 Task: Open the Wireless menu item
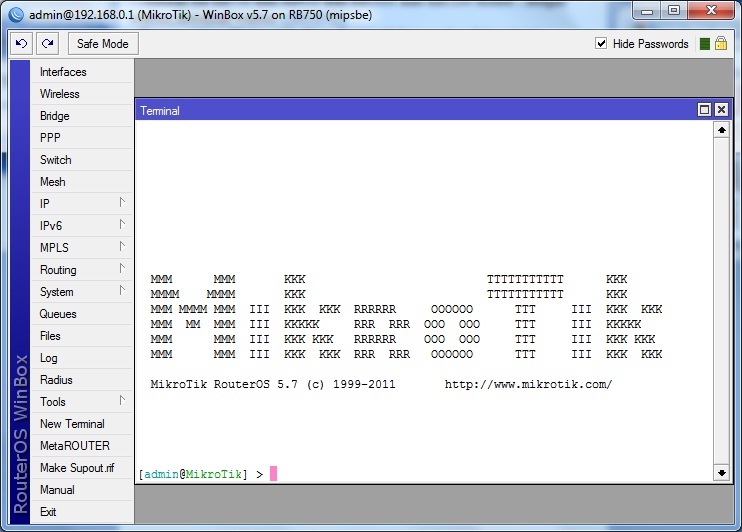click(81, 94)
